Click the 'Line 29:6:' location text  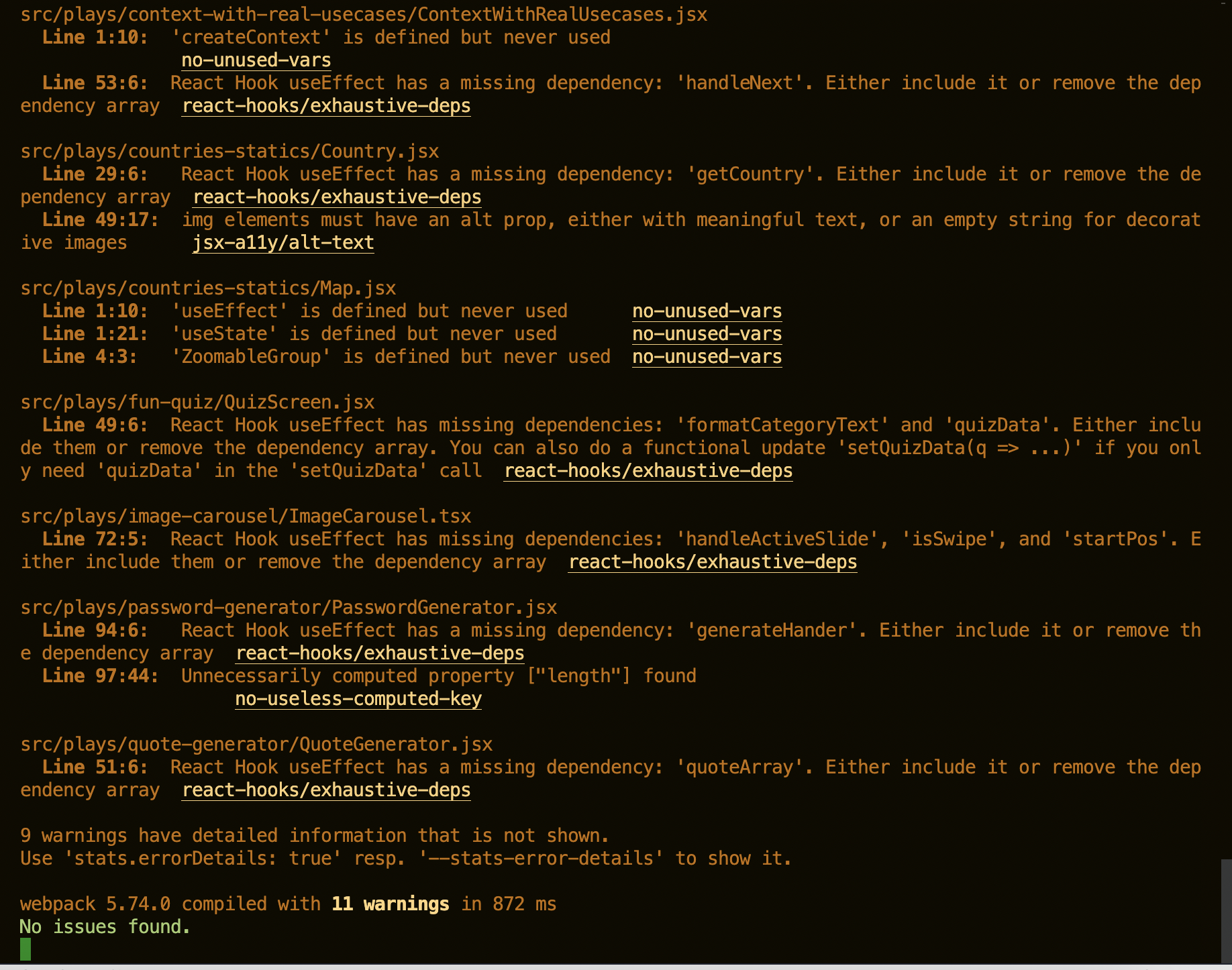95,174
